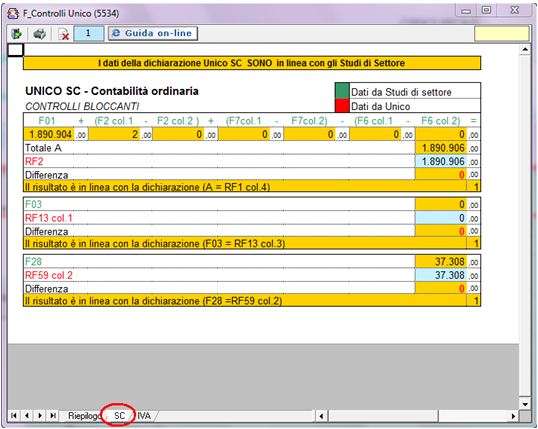Click the UNICO SC - Contabilità ordinaria heading
The height and width of the screenshot is (429, 538).
112,91
